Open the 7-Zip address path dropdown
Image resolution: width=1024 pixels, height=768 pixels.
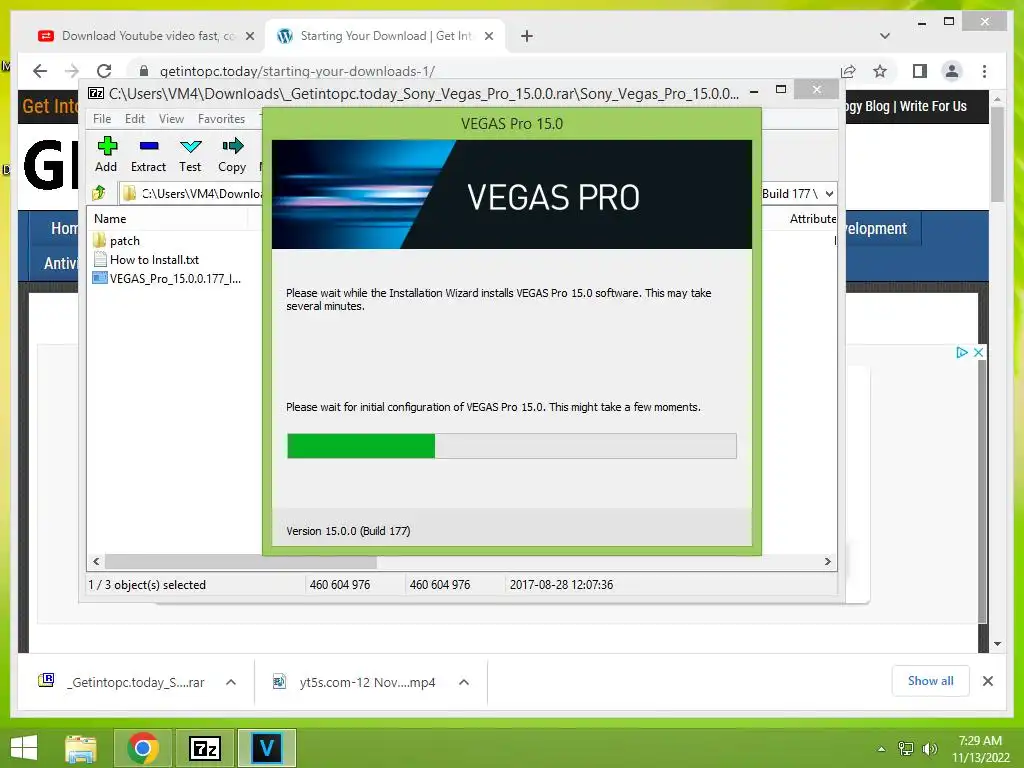[x=829, y=194]
